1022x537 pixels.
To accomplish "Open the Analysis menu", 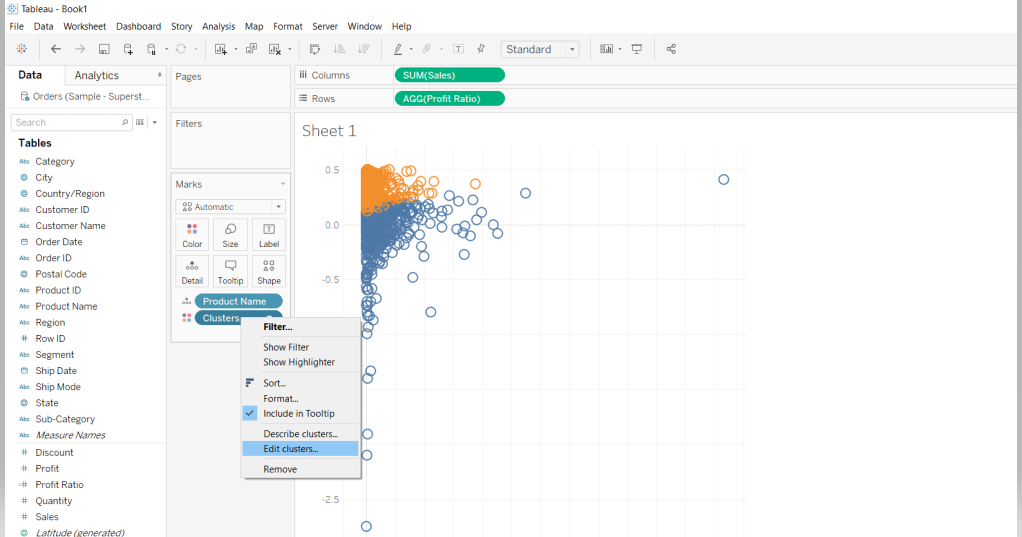I will [218, 26].
